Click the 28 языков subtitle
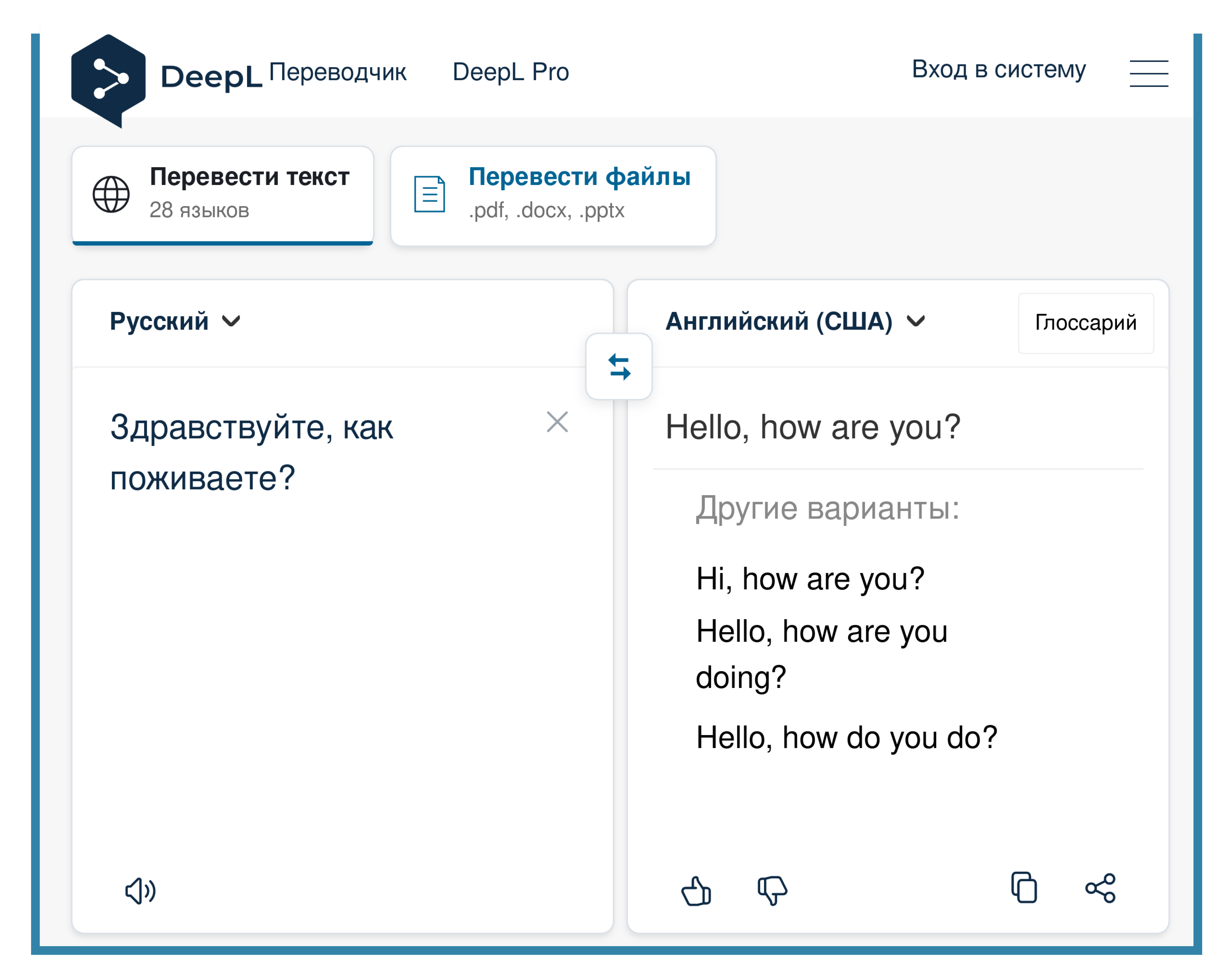Viewport: 1232px width, 976px height. [199, 210]
